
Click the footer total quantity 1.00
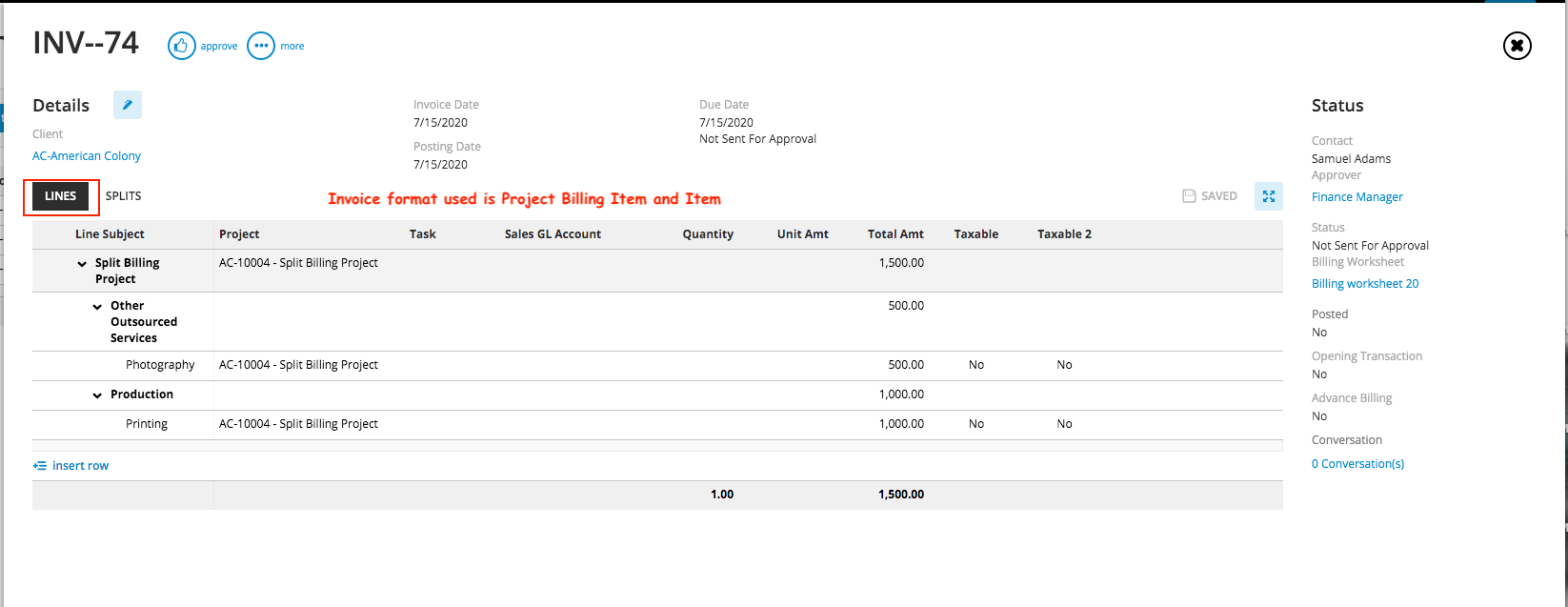click(x=722, y=495)
